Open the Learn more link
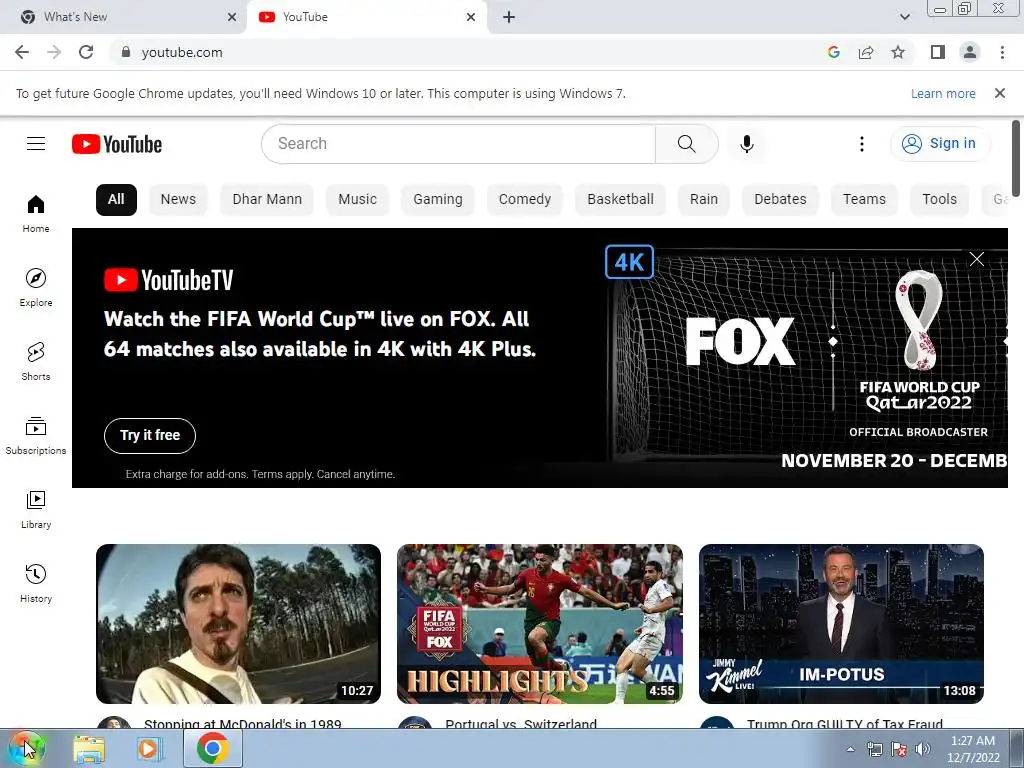Image resolution: width=1024 pixels, height=768 pixels. click(943, 93)
